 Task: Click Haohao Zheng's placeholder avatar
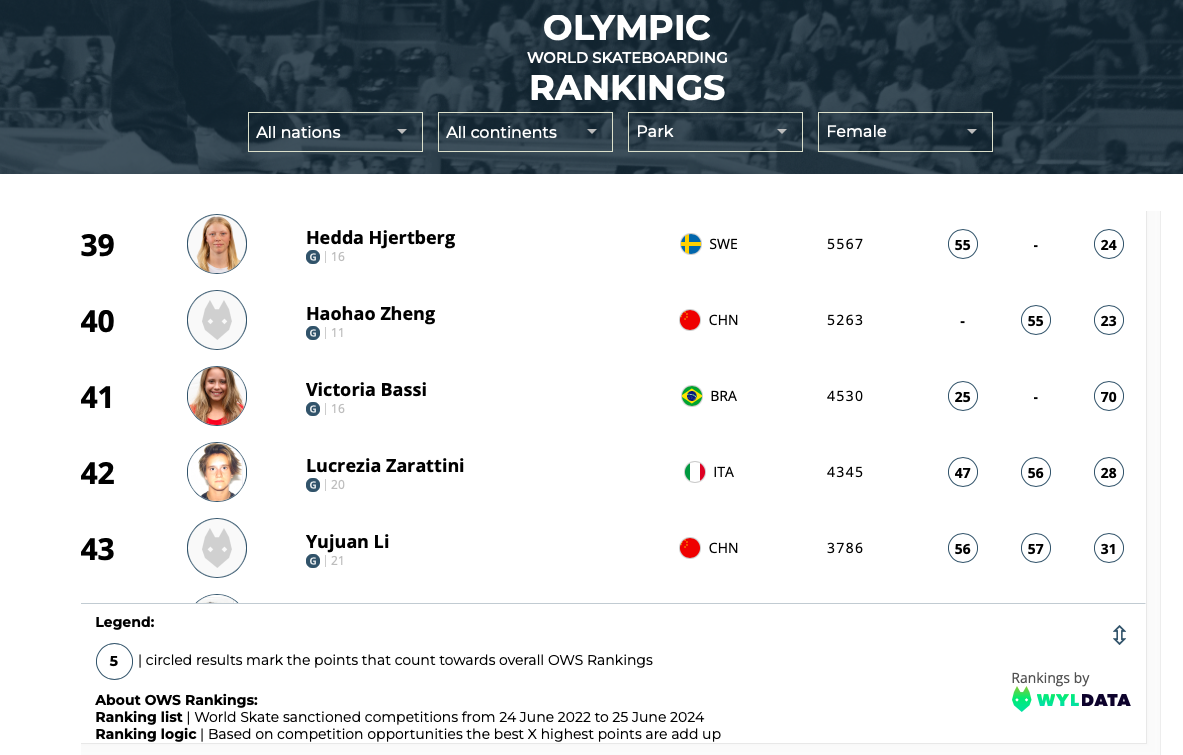(217, 320)
